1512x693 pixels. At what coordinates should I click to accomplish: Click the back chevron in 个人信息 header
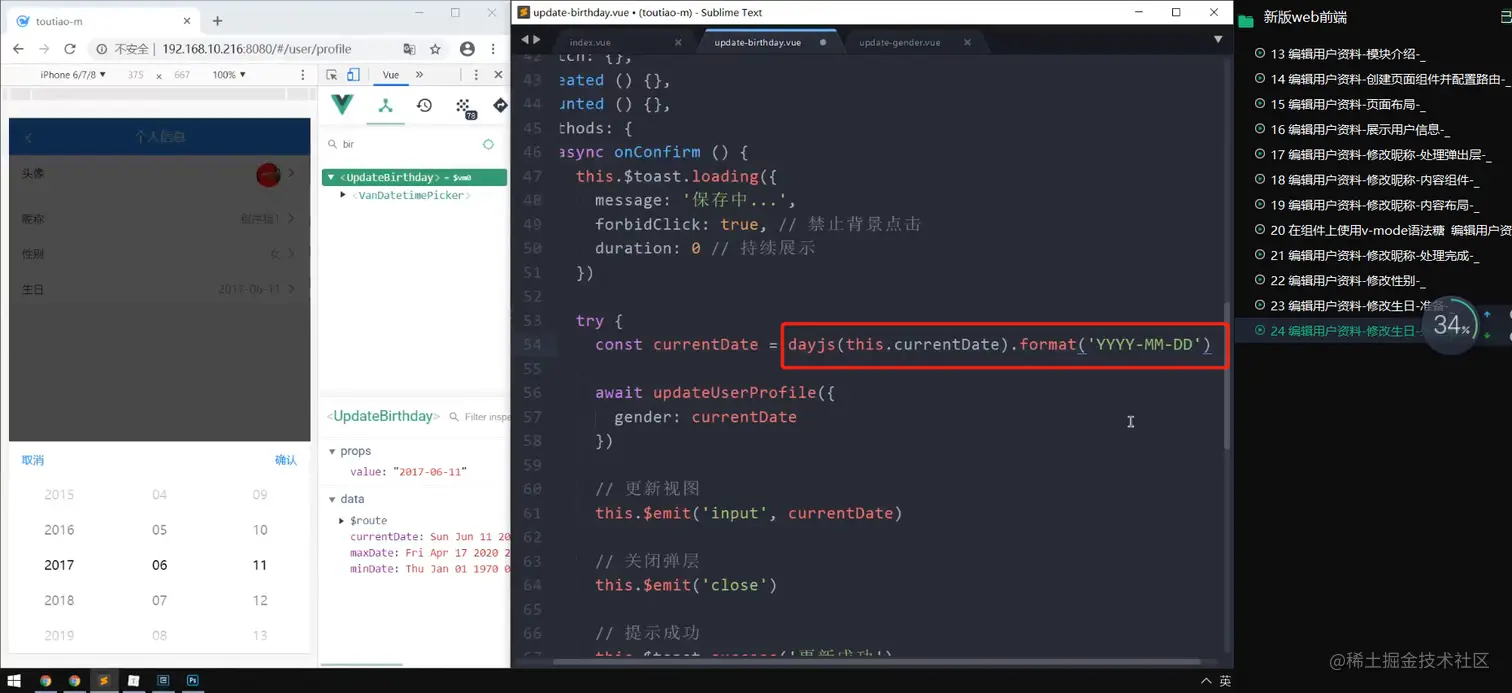pos(28,137)
